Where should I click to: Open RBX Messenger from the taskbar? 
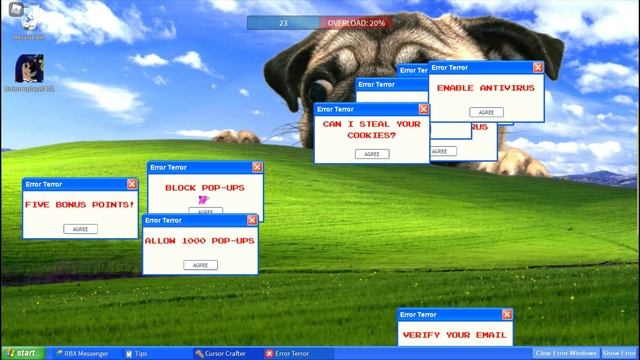tap(82, 353)
